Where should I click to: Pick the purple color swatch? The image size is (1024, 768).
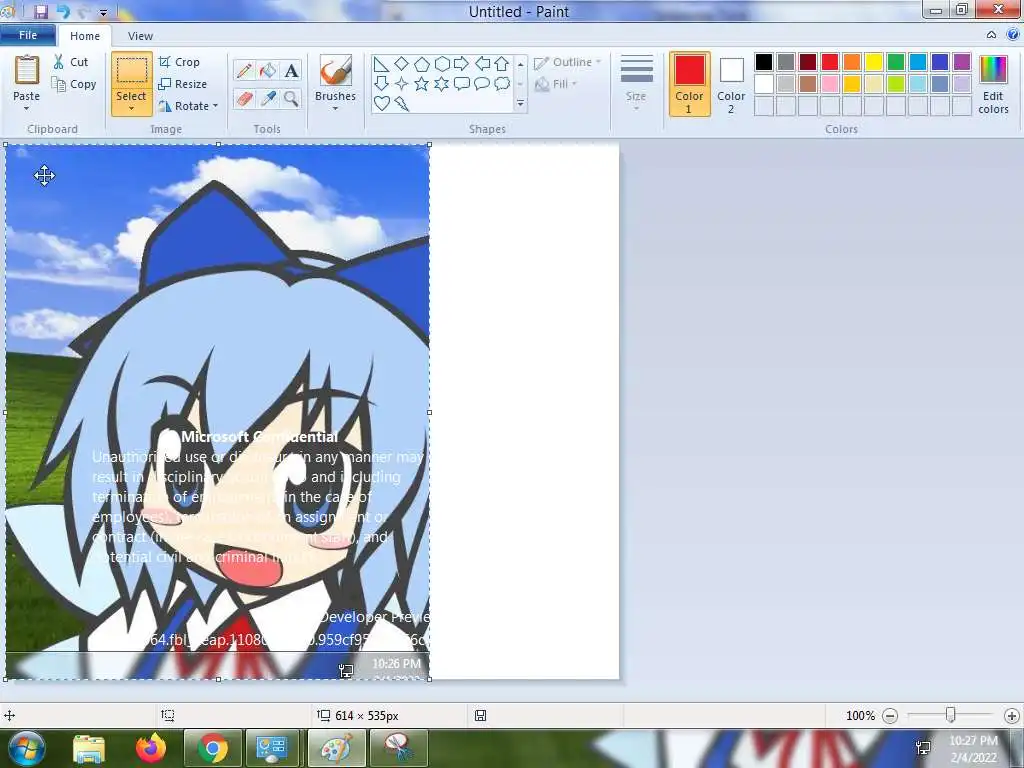962,62
